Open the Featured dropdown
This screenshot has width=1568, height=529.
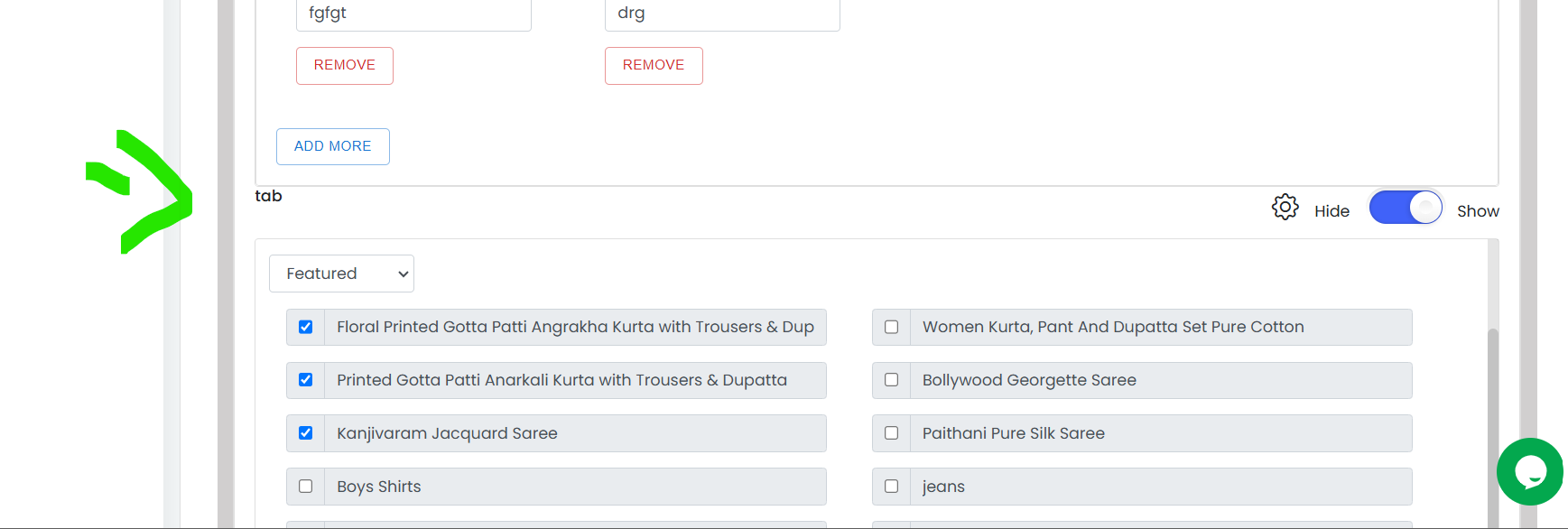[x=341, y=274]
